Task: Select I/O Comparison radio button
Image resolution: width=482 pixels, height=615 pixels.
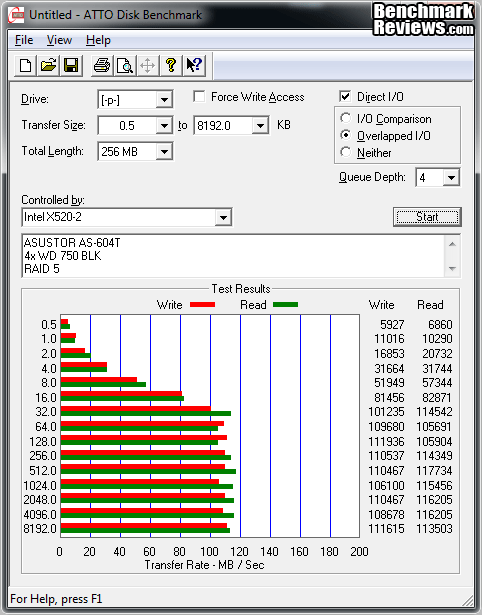Action: point(346,118)
